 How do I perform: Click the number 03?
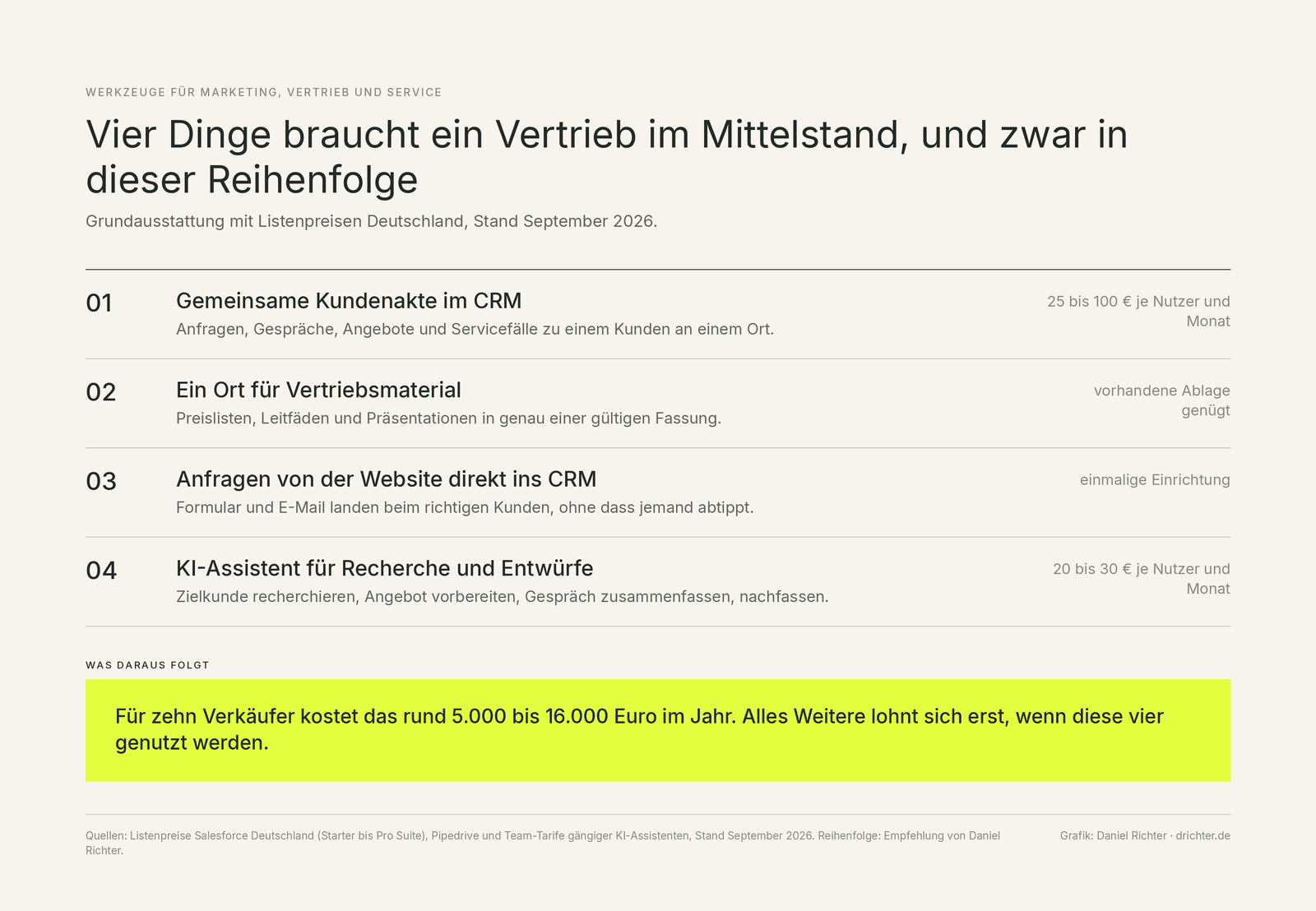click(101, 482)
